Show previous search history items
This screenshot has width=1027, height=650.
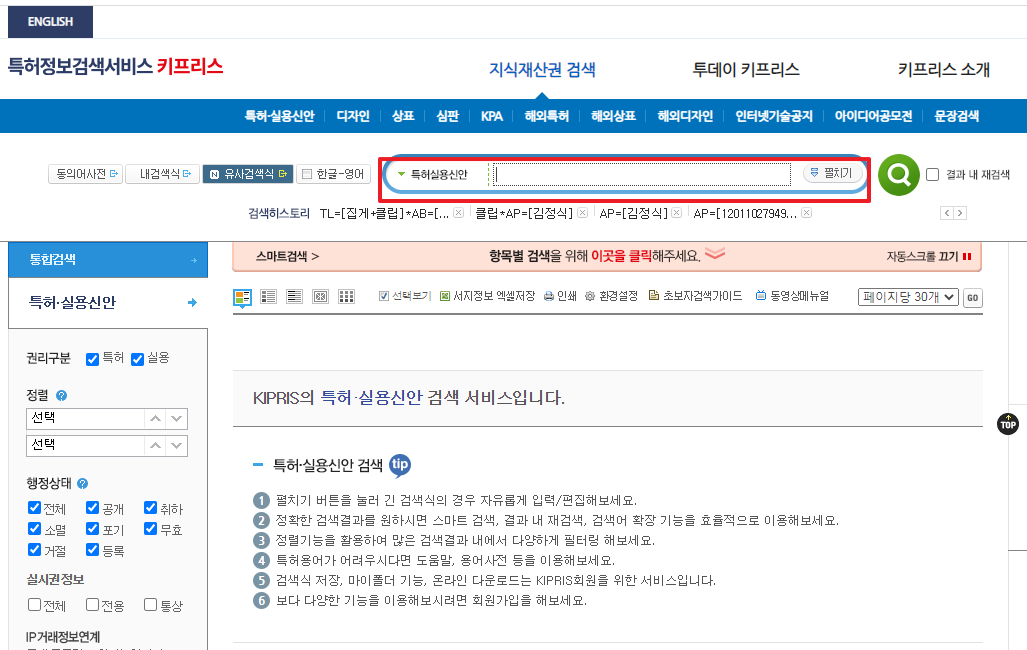[946, 213]
